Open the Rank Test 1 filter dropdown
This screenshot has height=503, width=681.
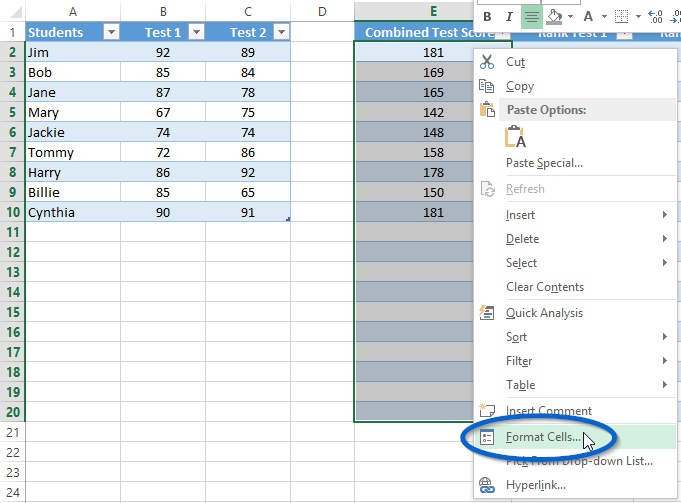pyautogui.click(x=625, y=34)
